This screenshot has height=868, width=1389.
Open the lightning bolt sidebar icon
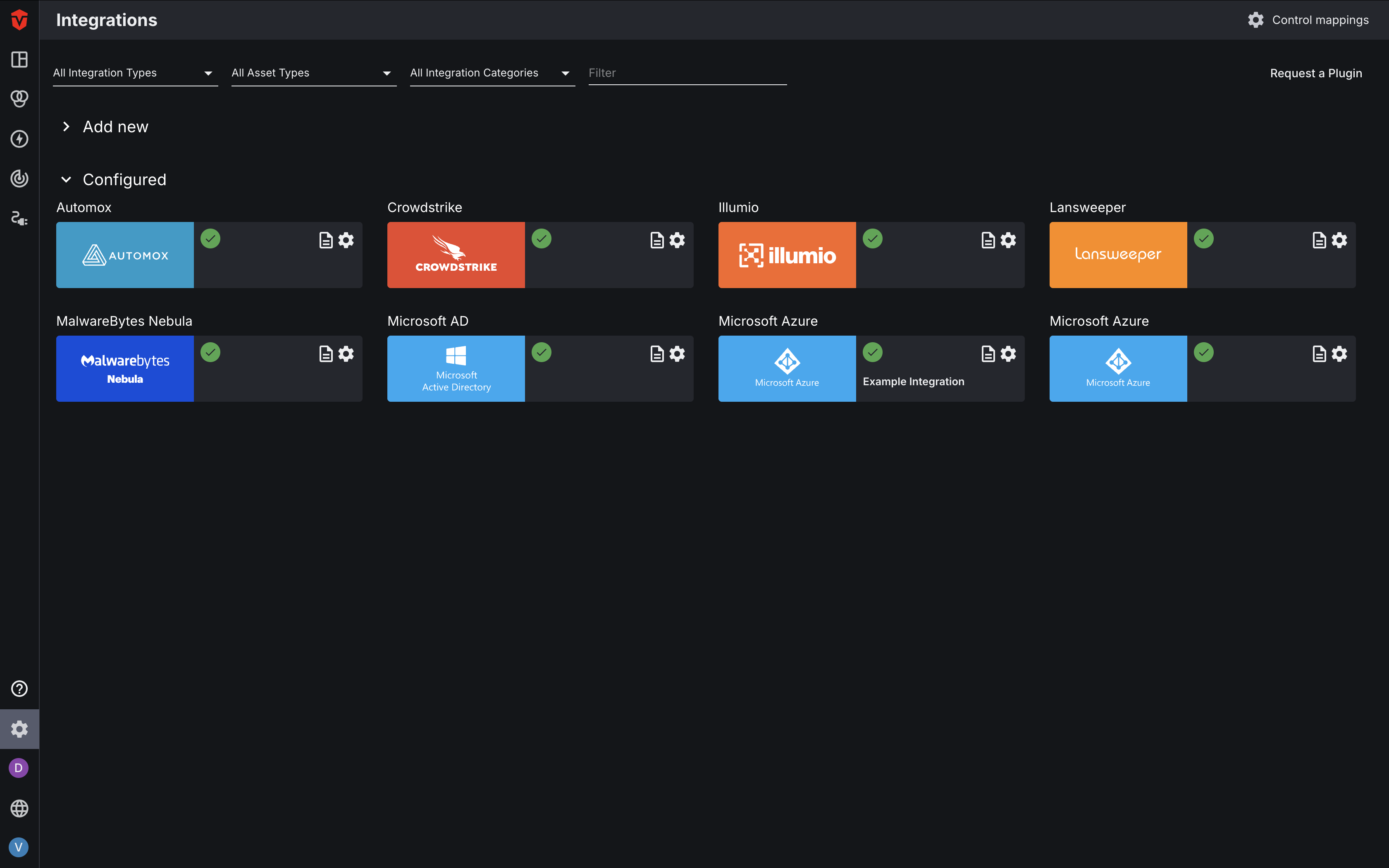coord(19,139)
